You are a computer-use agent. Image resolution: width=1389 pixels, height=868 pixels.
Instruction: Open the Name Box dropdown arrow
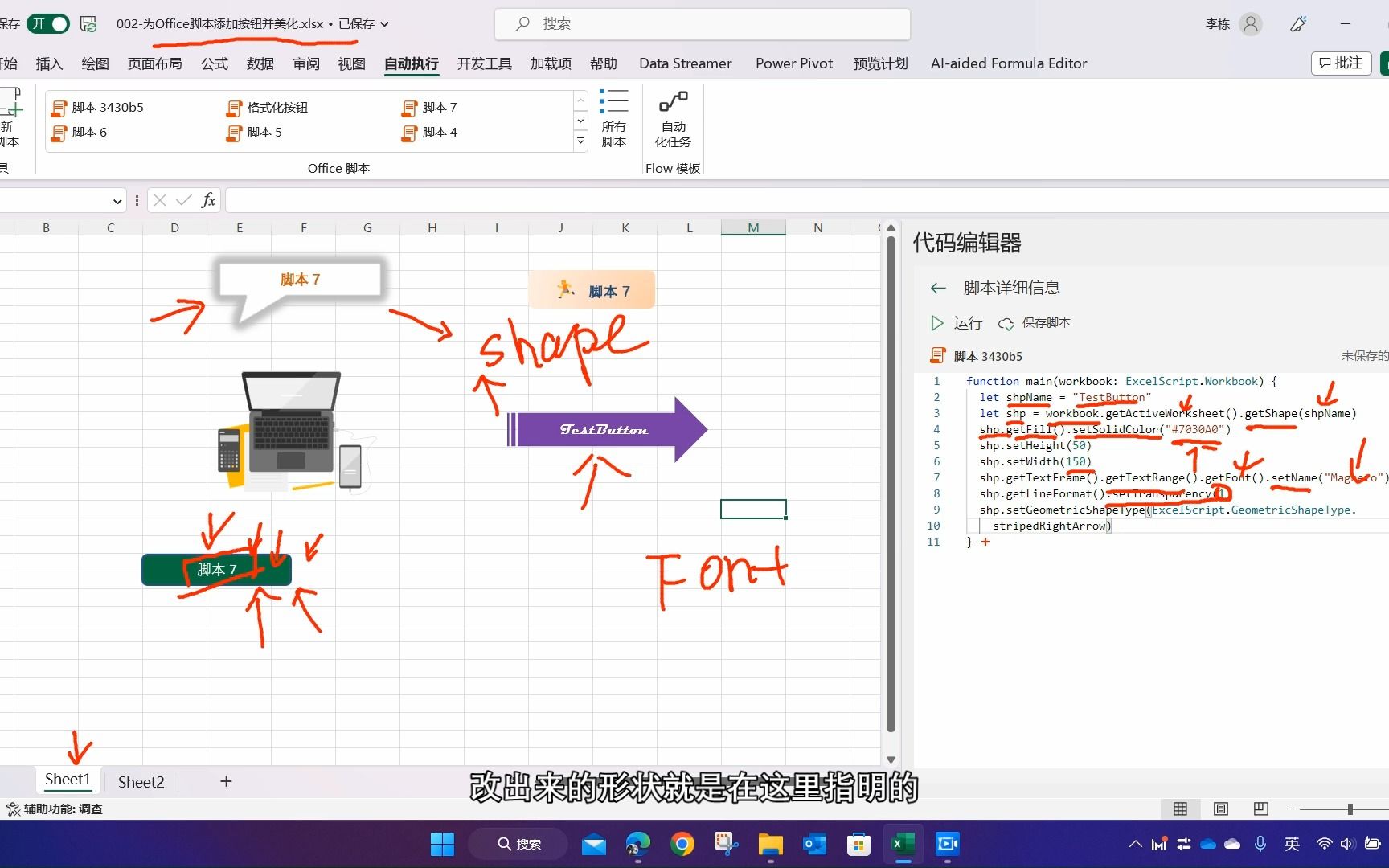117,200
